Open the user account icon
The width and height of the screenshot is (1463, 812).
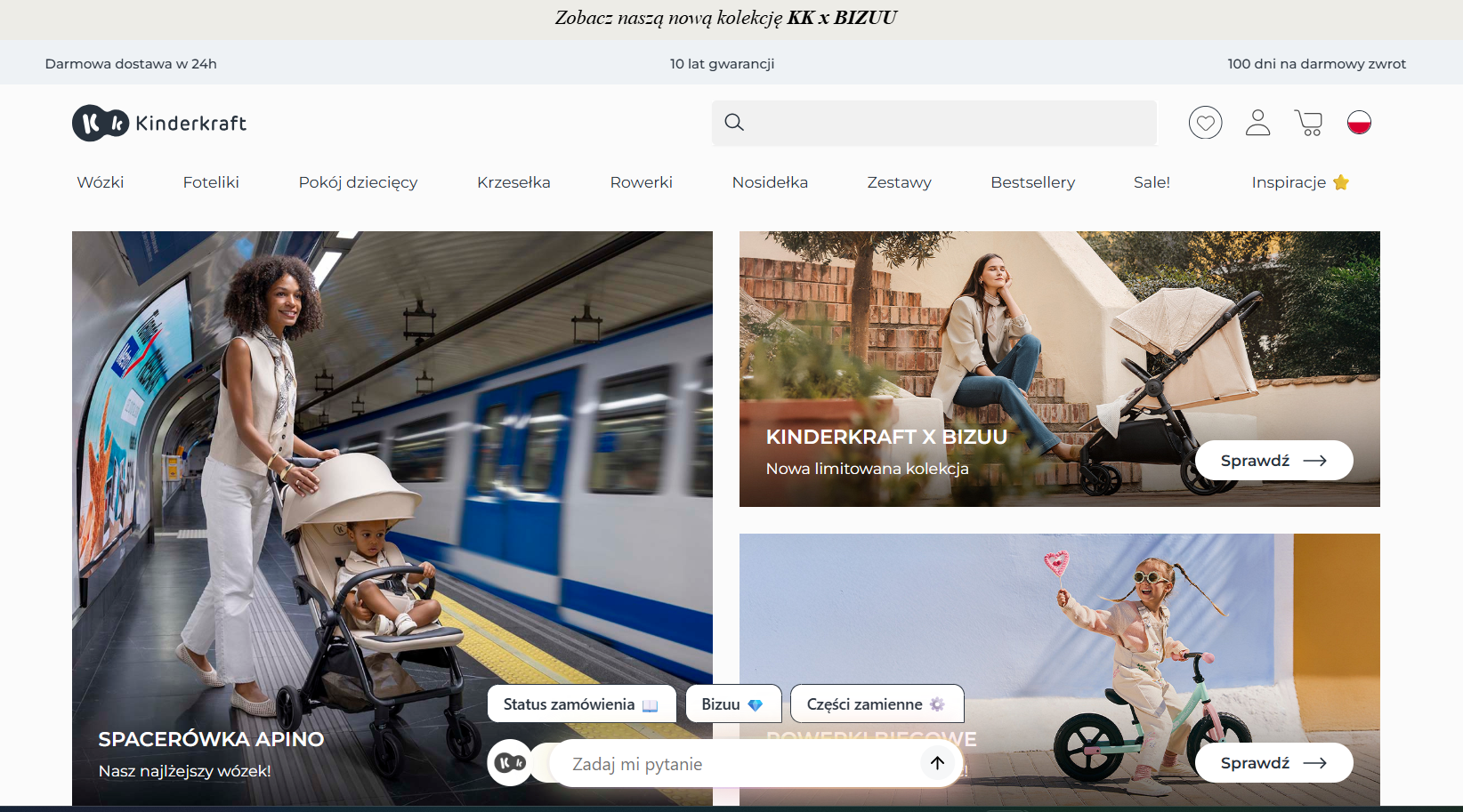tap(1257, 123)
